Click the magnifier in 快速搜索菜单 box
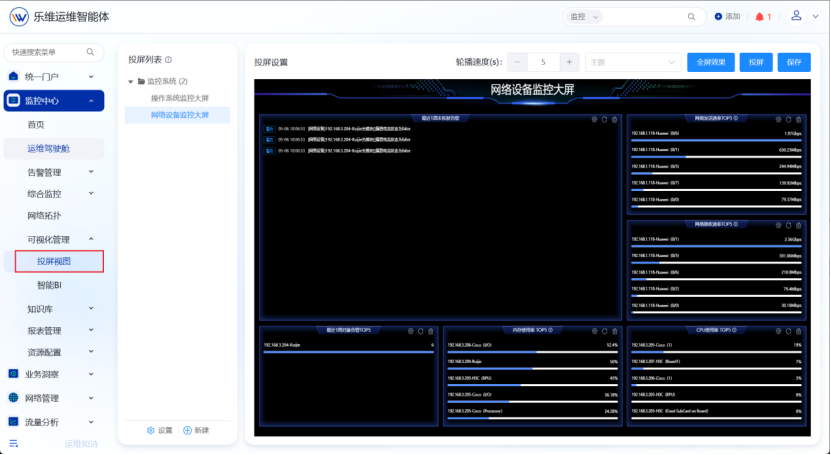This screenshot has width=831, height=455. [x=90, y=52]
